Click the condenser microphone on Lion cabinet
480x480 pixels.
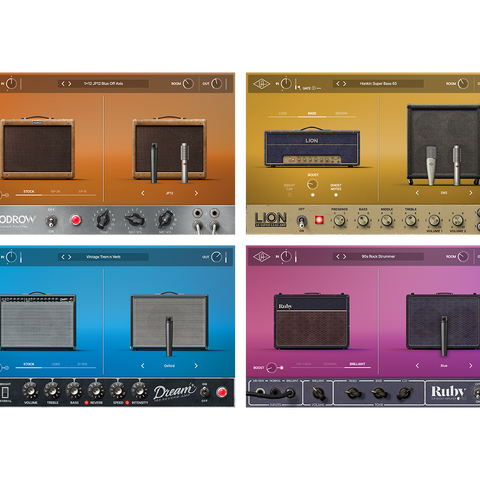(x=431, y=166)
